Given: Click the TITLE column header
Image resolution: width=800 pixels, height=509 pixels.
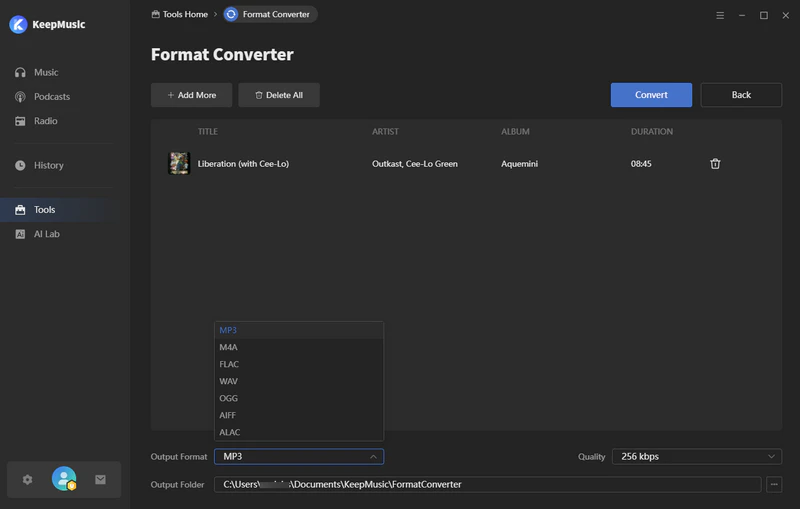Looking at the screenshot, I should click(208, 132).
